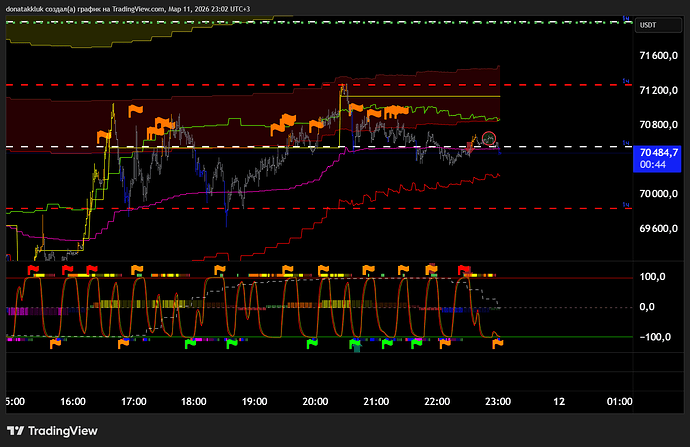The image size is (690, 447).
Task: Click the 00:44 bar countdown timer
Action: coord(653,163)
